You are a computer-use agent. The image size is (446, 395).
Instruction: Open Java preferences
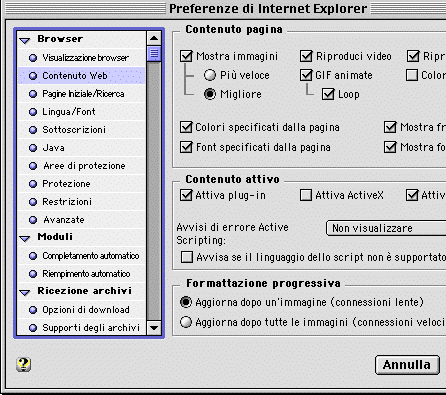82,148
